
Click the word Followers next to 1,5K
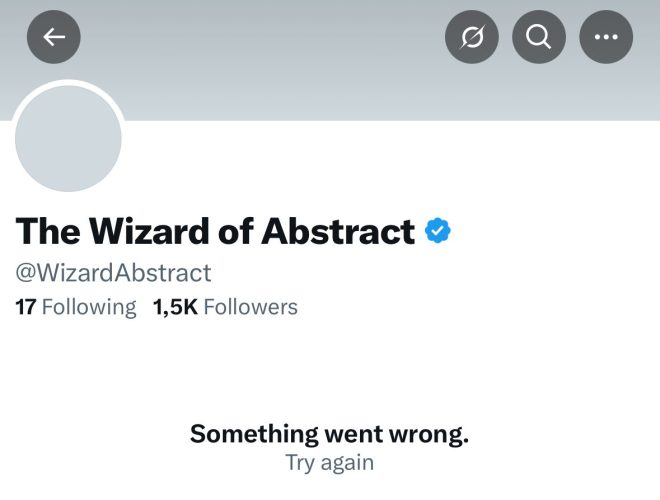point(251,307)
